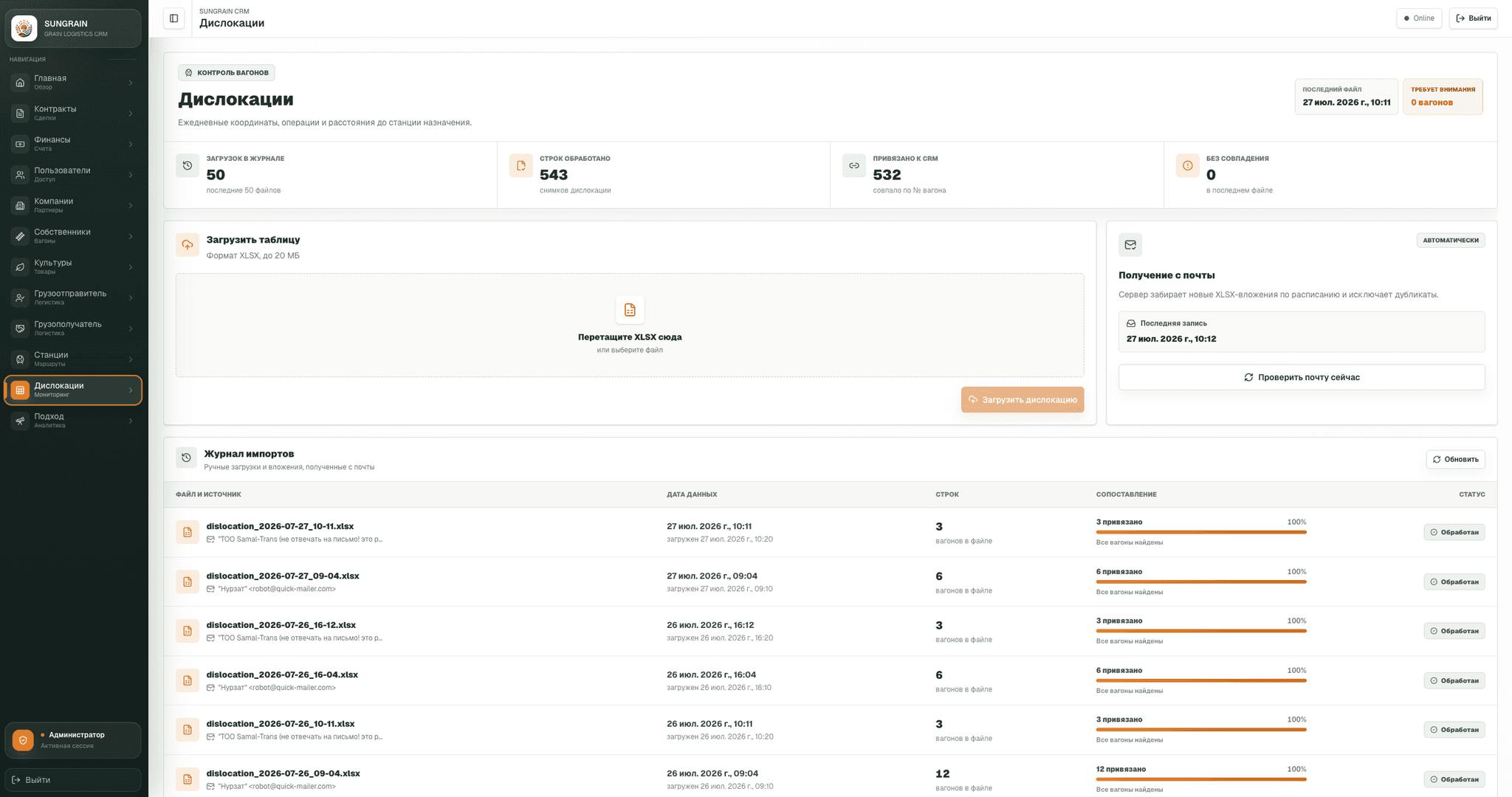The width and height of the screenshot is (1512, 797).
Task: Click file icon for dislocation_2026-07-27_10-11.xlsx
Action: [x=188, y=532]
